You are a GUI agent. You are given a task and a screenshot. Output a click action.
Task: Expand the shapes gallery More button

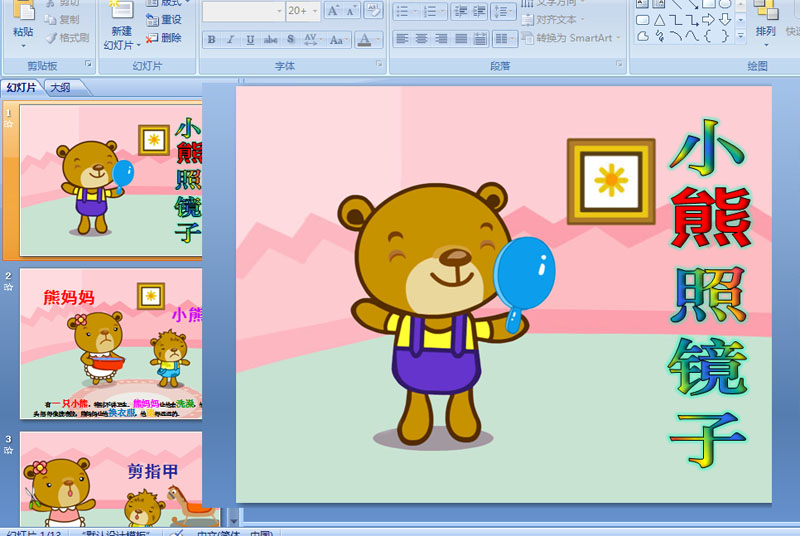(741, 36)
